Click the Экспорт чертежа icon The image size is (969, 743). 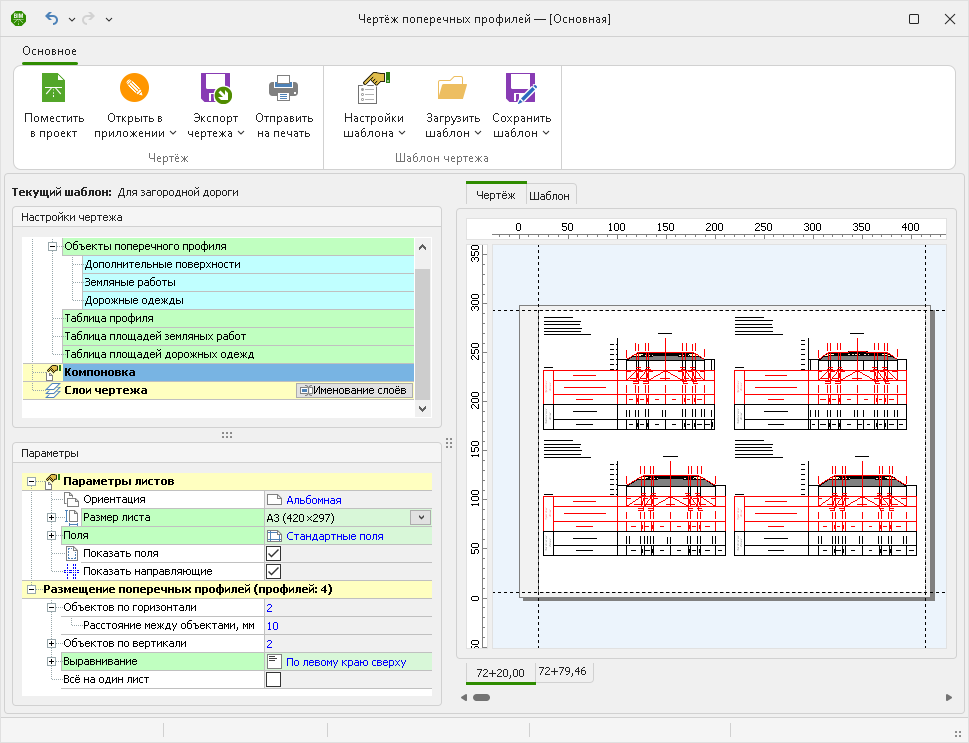(216, 90)
